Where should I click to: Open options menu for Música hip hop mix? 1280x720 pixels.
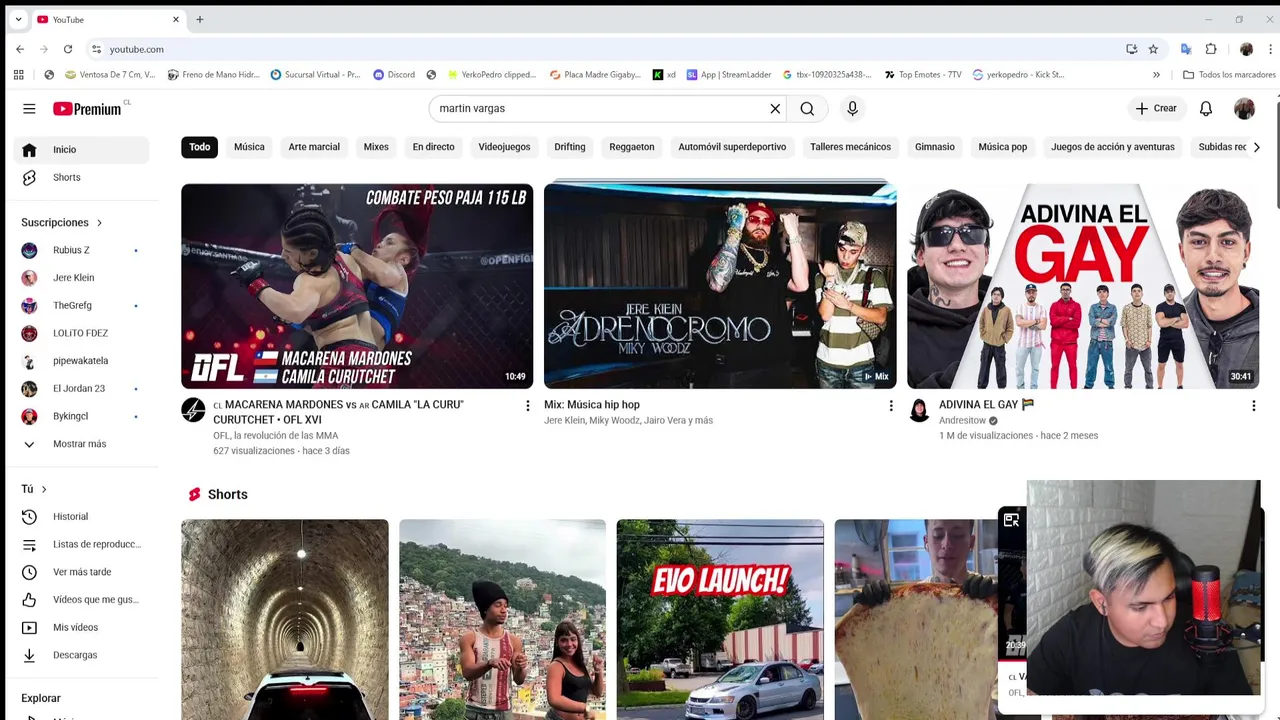pyautogui.click(x=891, y=406)
